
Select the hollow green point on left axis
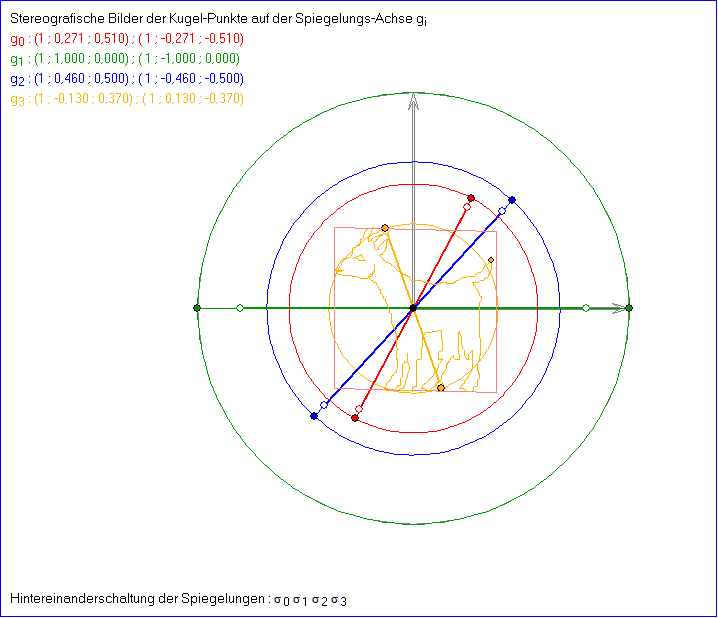[x=240, y=308]
